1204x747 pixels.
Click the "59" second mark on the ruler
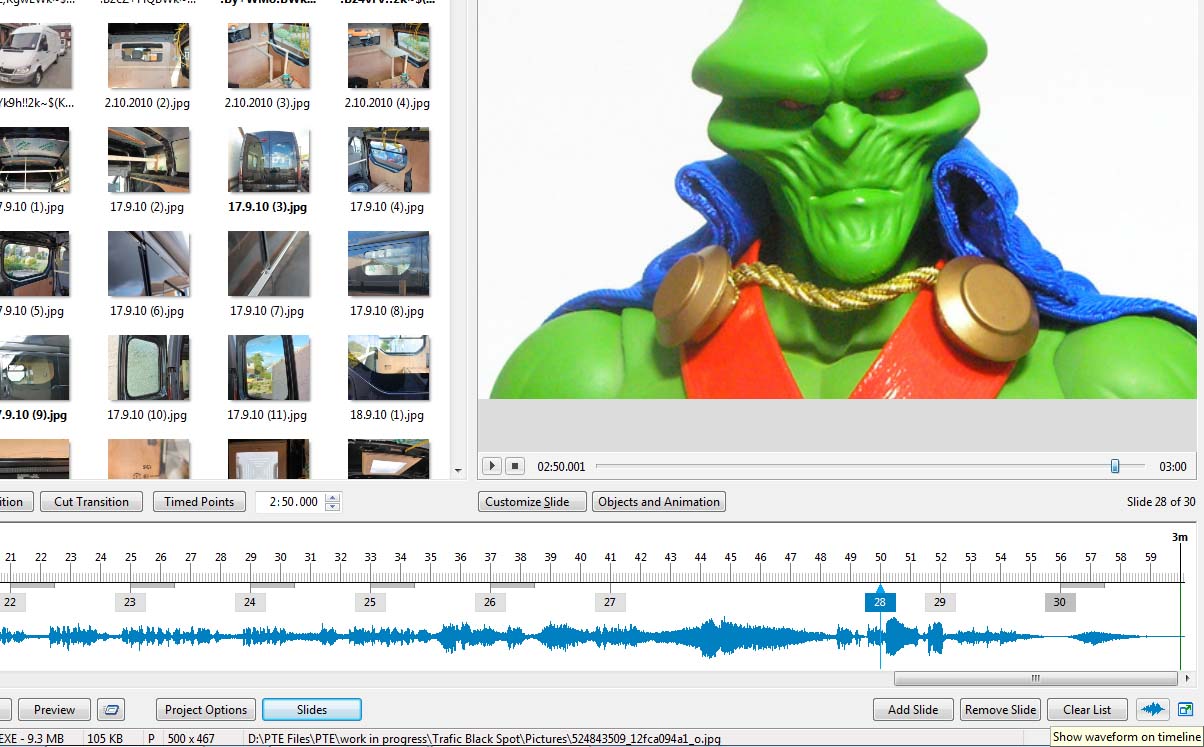1150,557
